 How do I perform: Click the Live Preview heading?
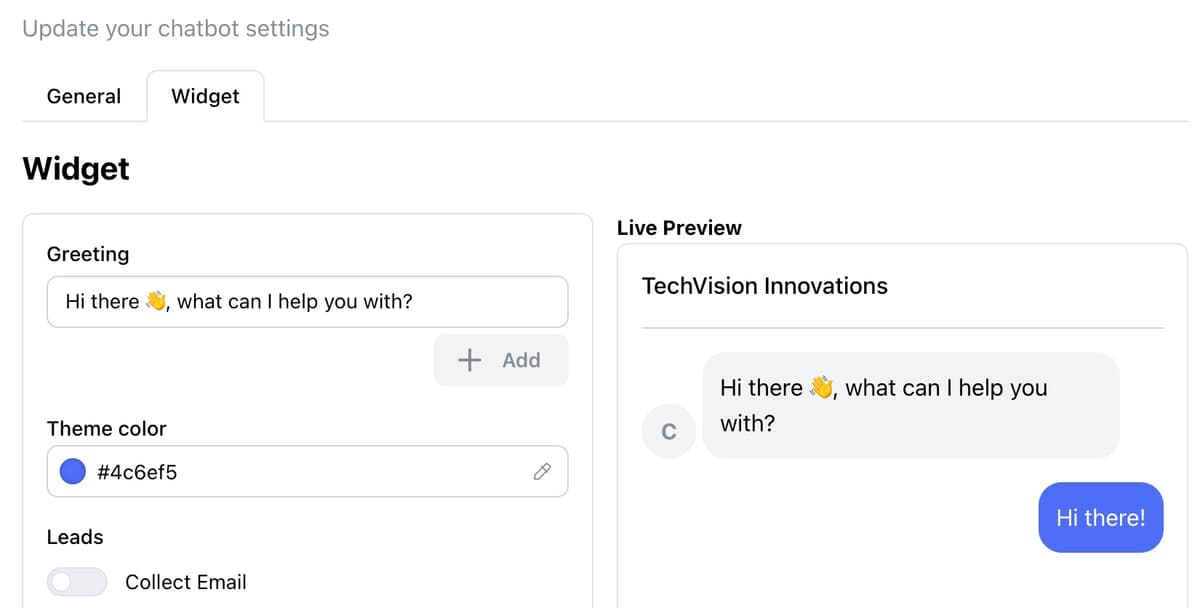coord(679,228)
